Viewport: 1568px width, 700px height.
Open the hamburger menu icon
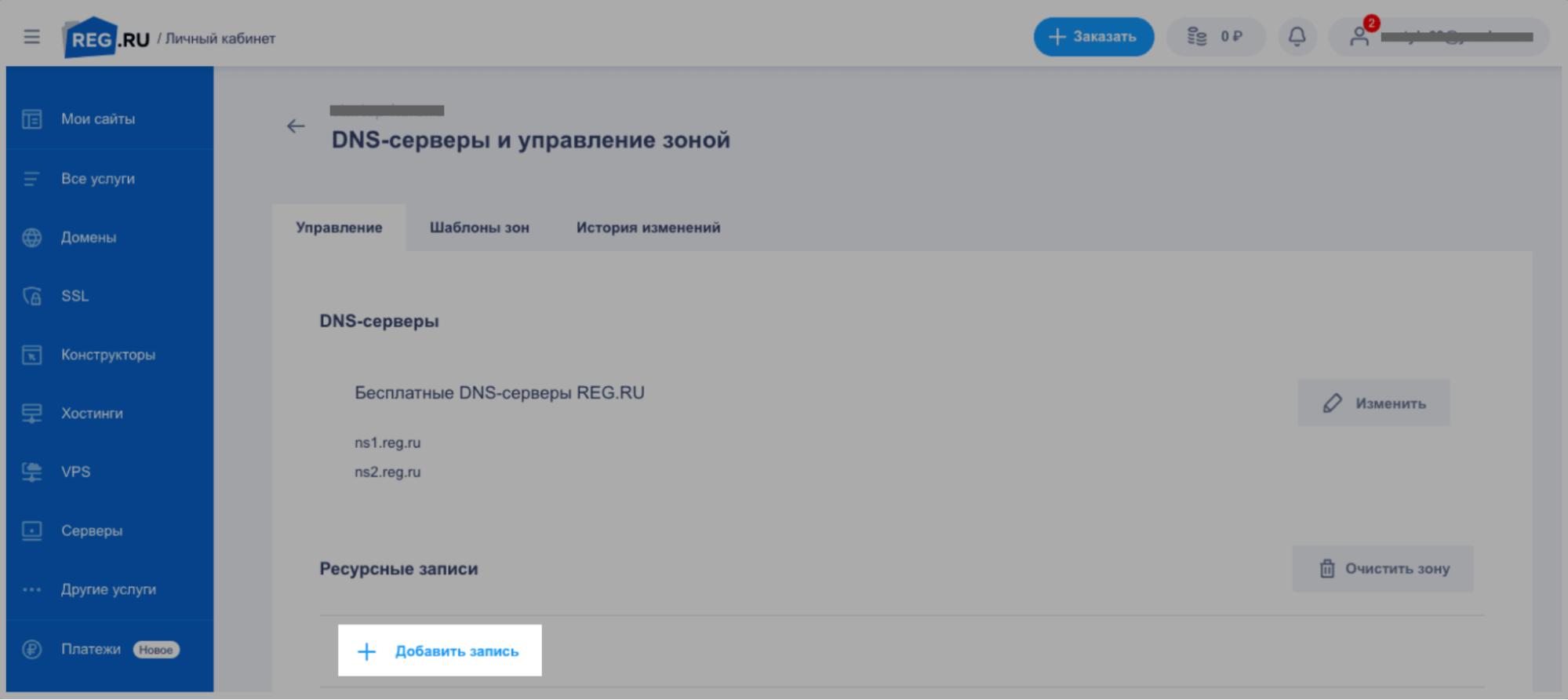[31, 37]
